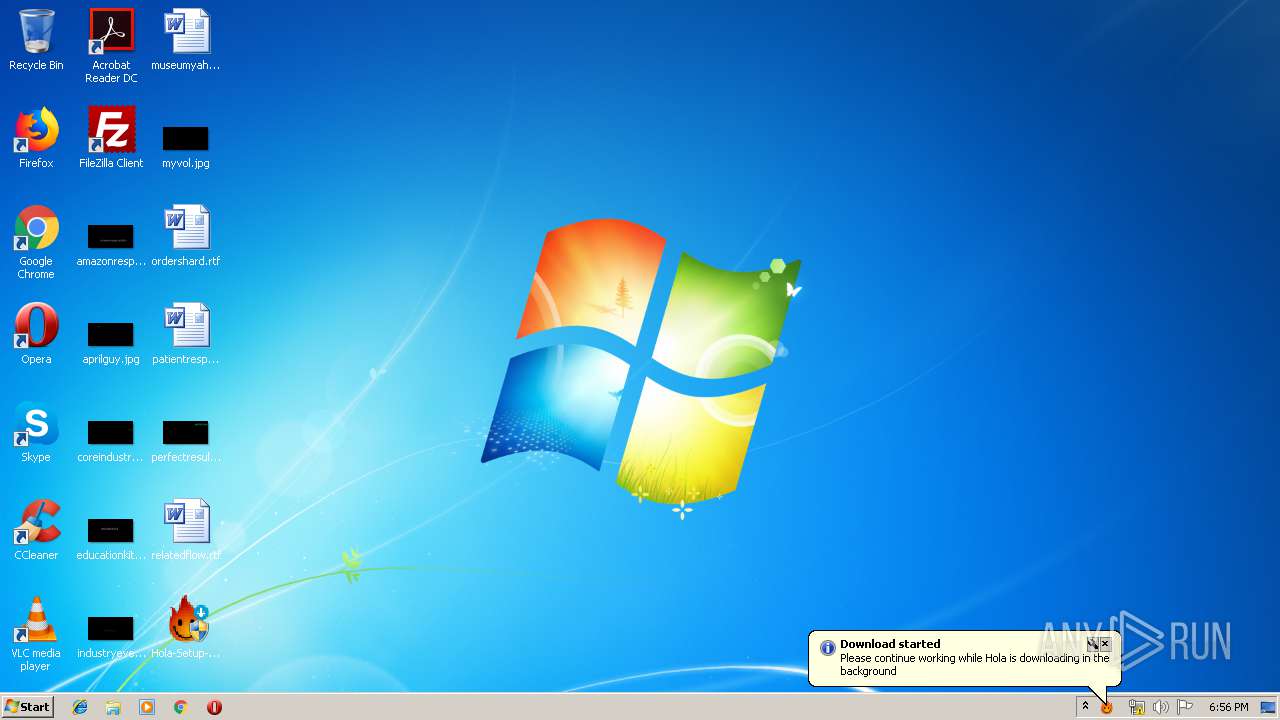This screenshot has height=720, width=1280.
Task: Open the Start menu
Action: click(x=28, y=707)
